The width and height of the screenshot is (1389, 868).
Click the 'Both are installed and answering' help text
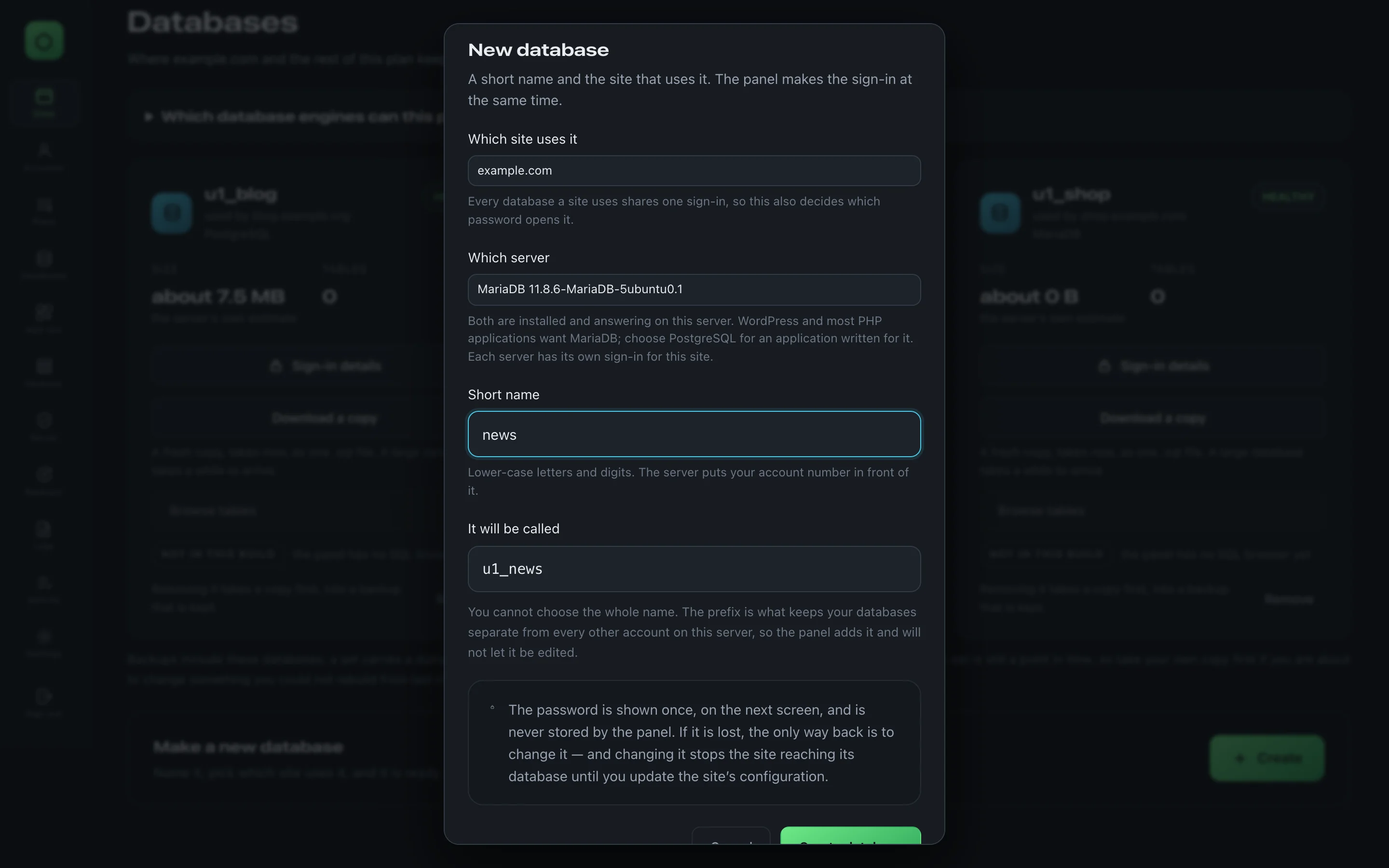click(x=691, y=338)
